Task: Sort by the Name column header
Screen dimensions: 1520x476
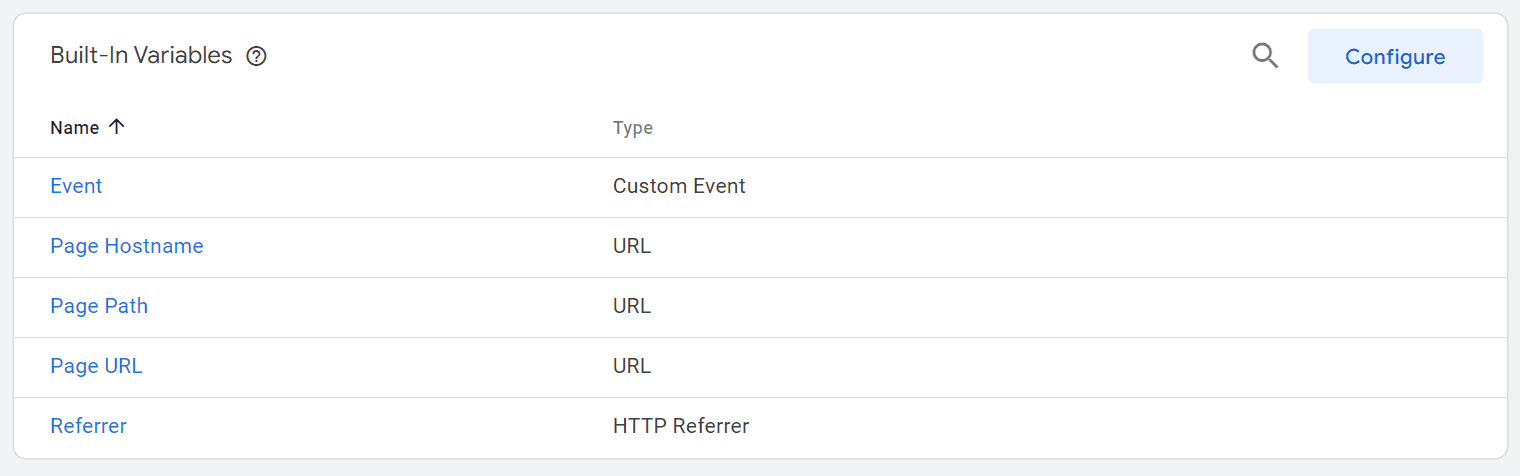Action: pyautogui.click(x=75, y=128)
